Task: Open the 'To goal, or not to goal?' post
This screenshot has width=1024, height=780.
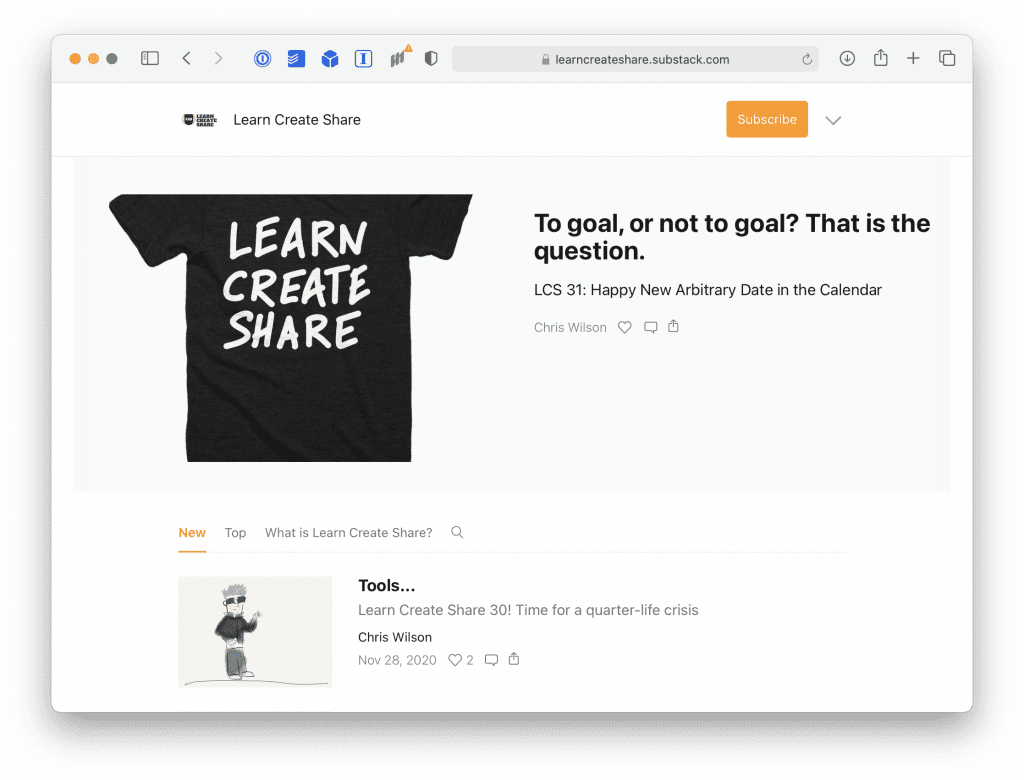Action: [732, 237]
